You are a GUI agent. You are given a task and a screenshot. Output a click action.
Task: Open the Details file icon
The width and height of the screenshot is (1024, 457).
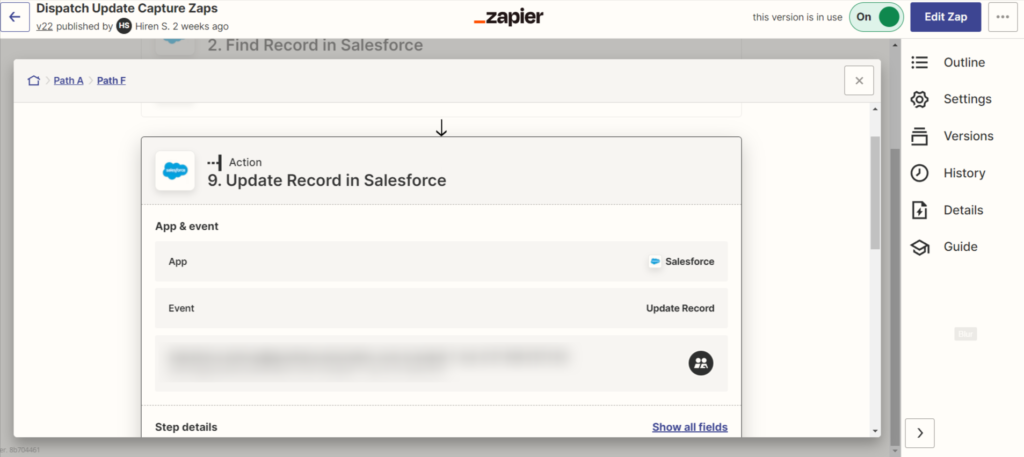(919, 210)
